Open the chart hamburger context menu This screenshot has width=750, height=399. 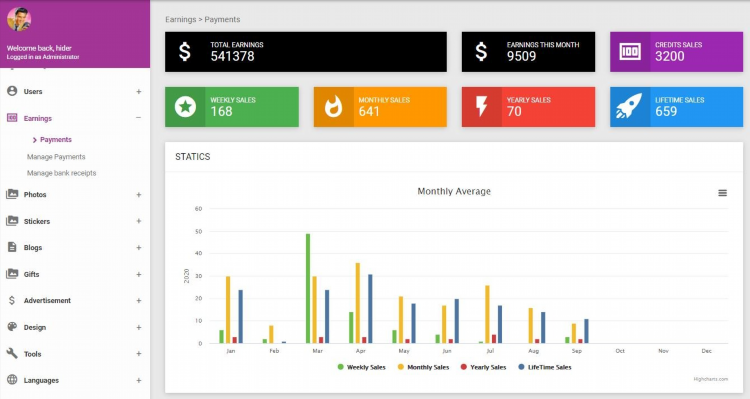tap(722, 193)
